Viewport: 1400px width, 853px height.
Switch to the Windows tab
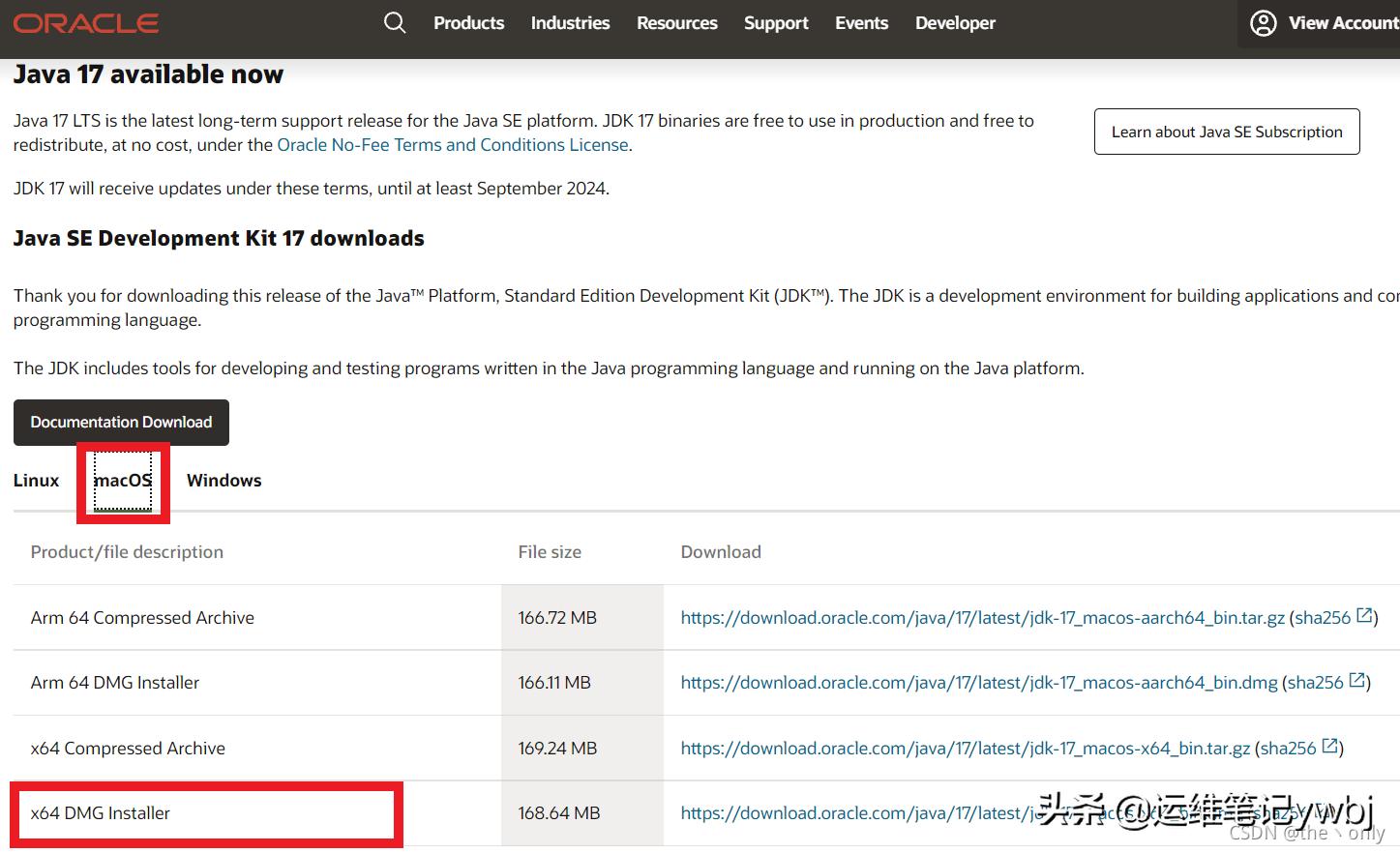coord(223,481)
